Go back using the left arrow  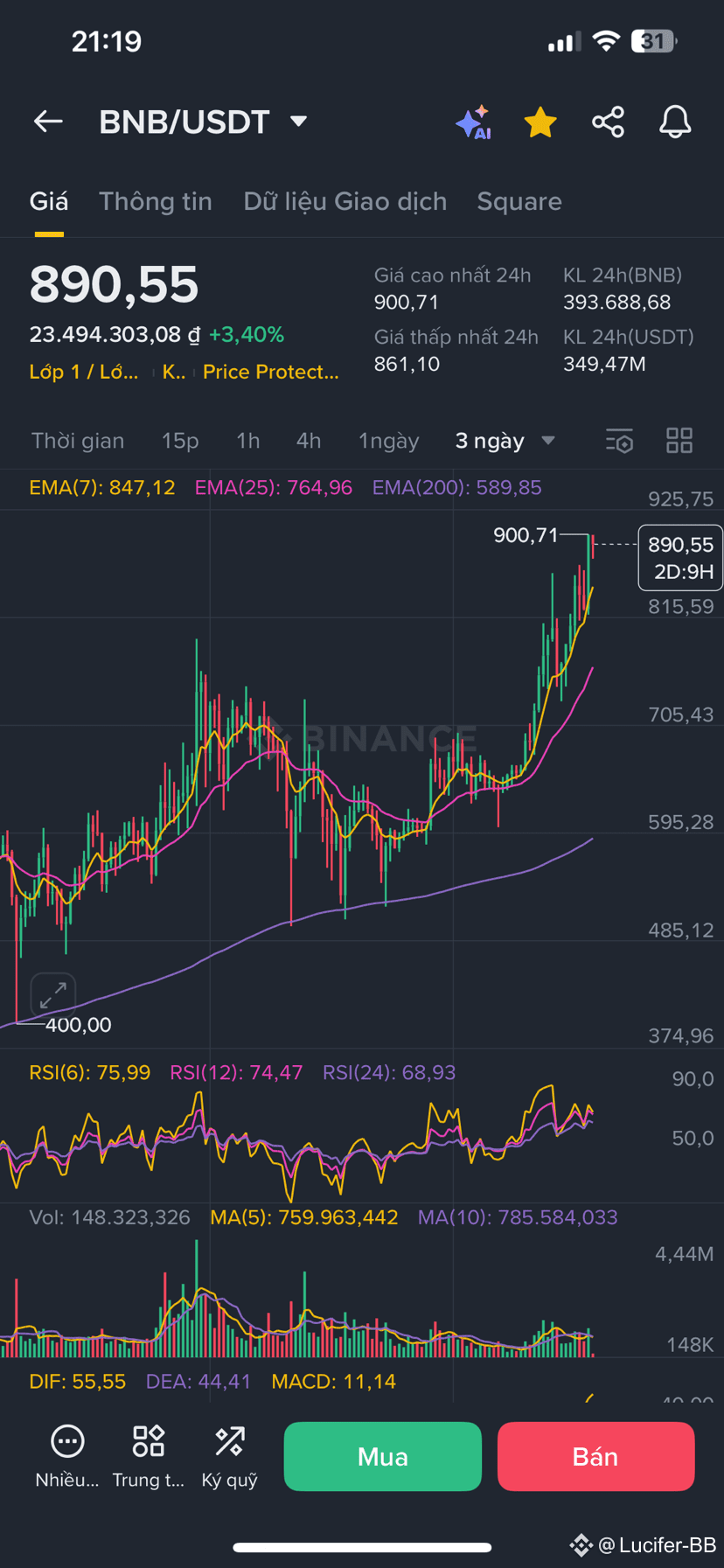[48, 122]
